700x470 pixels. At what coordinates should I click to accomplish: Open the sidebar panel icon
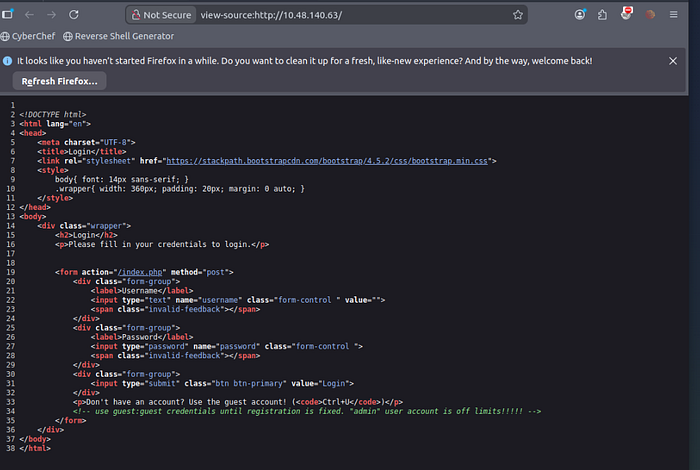tap(8, 14)
